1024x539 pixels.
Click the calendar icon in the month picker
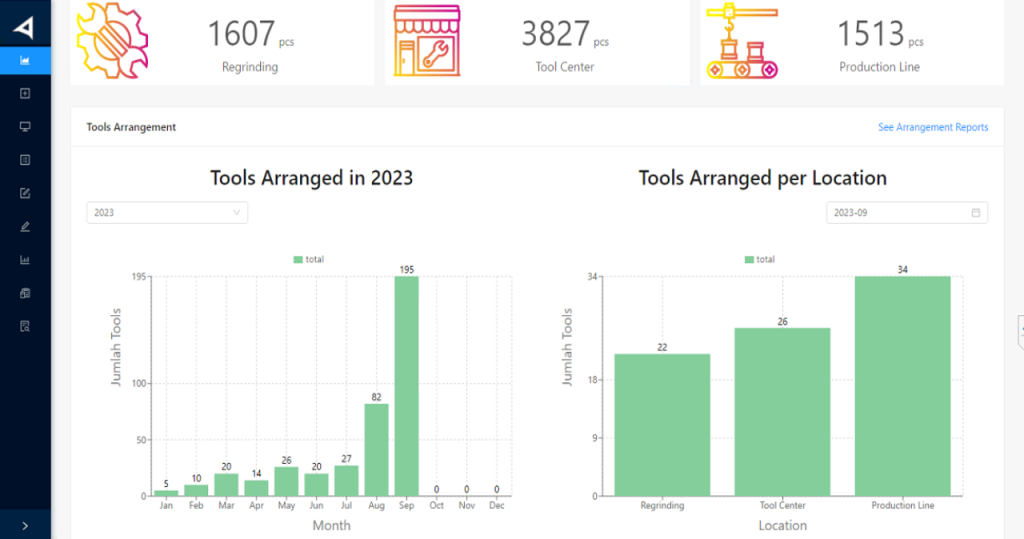(x=976, y=212)
